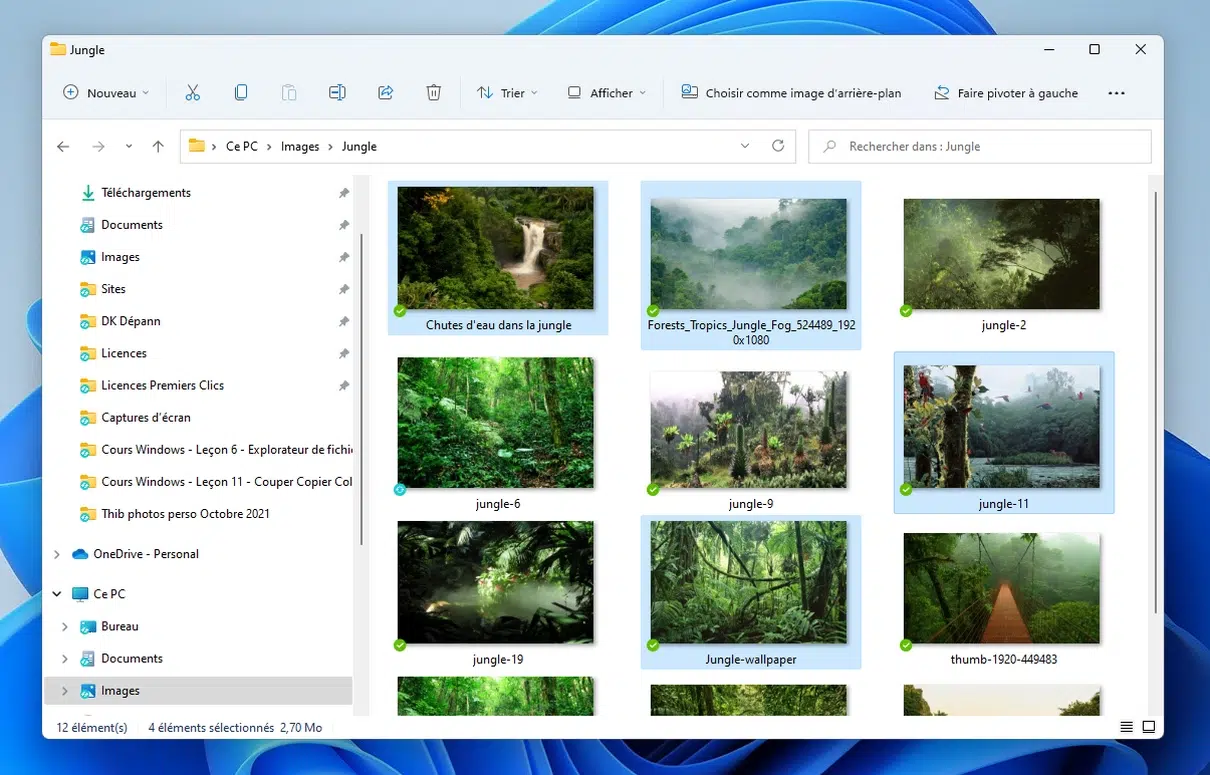Open recent locations dropdown chevron
Screen dimensions: 1210x775
tap(129, 146)
